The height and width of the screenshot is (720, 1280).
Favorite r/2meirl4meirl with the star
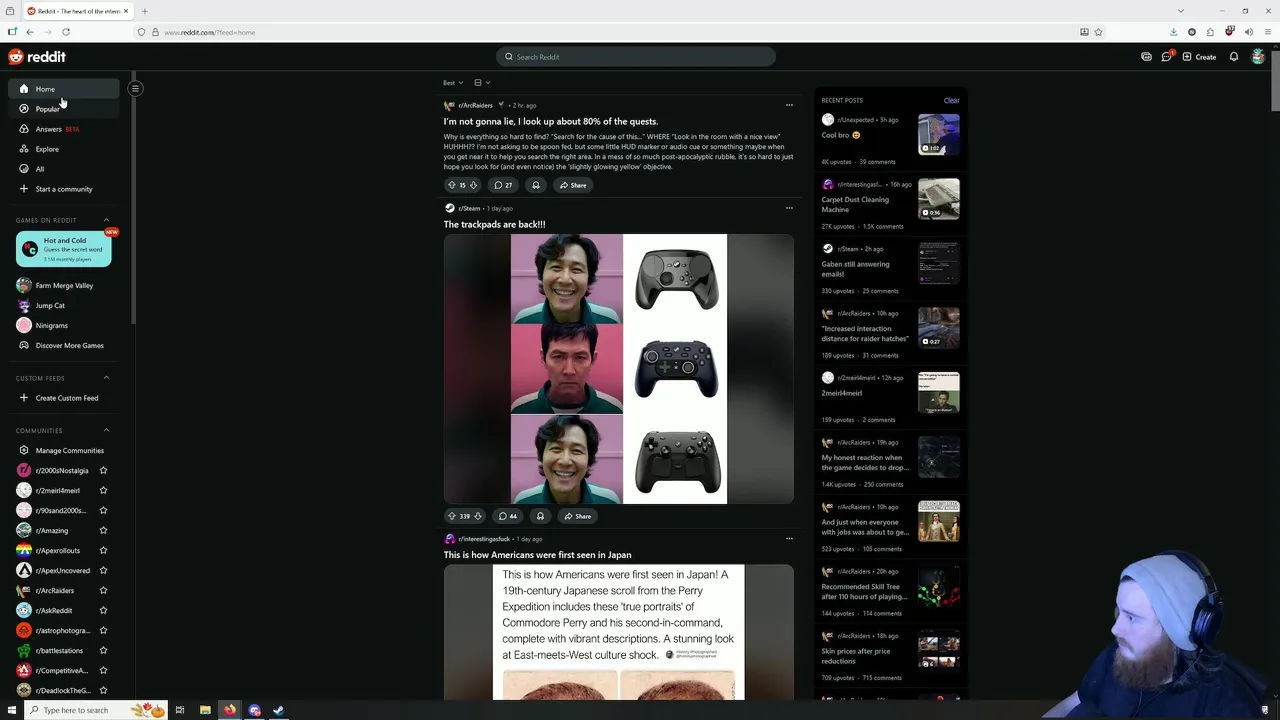103,490
